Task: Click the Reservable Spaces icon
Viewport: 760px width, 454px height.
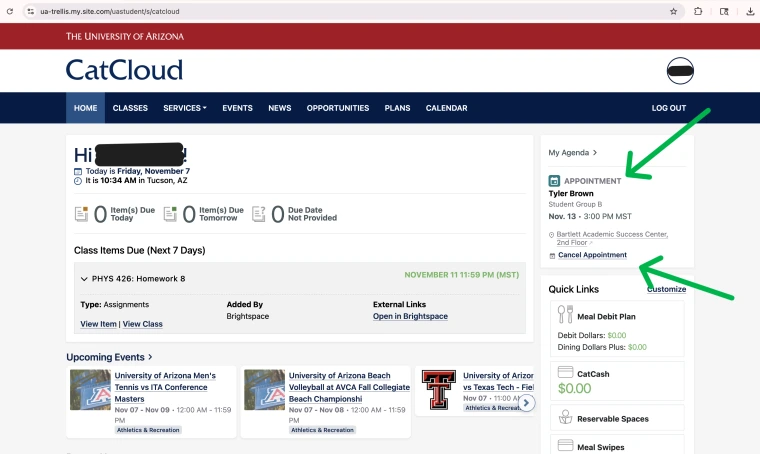Action: (x=565, y=417)
